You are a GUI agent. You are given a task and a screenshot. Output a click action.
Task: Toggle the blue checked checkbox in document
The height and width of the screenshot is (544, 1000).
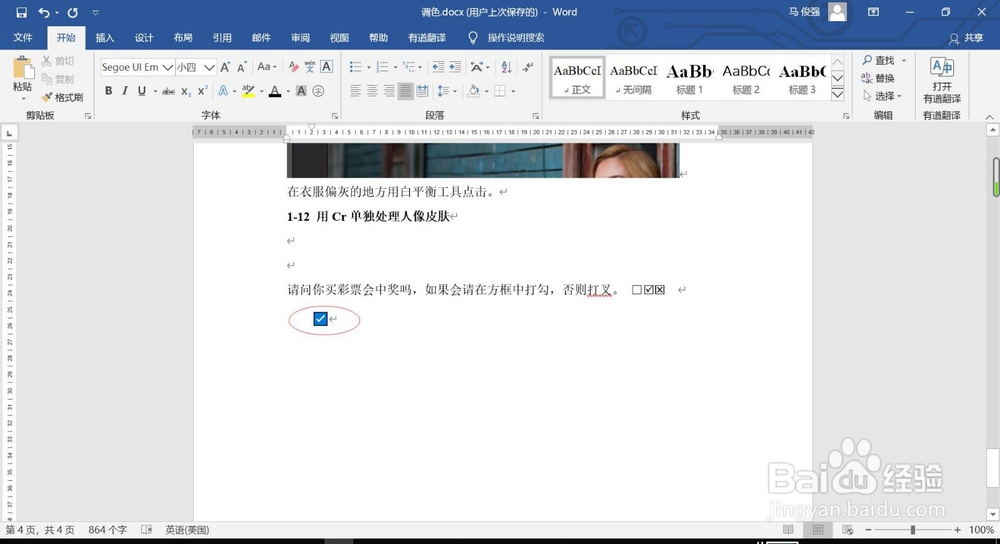pos(320,318)
